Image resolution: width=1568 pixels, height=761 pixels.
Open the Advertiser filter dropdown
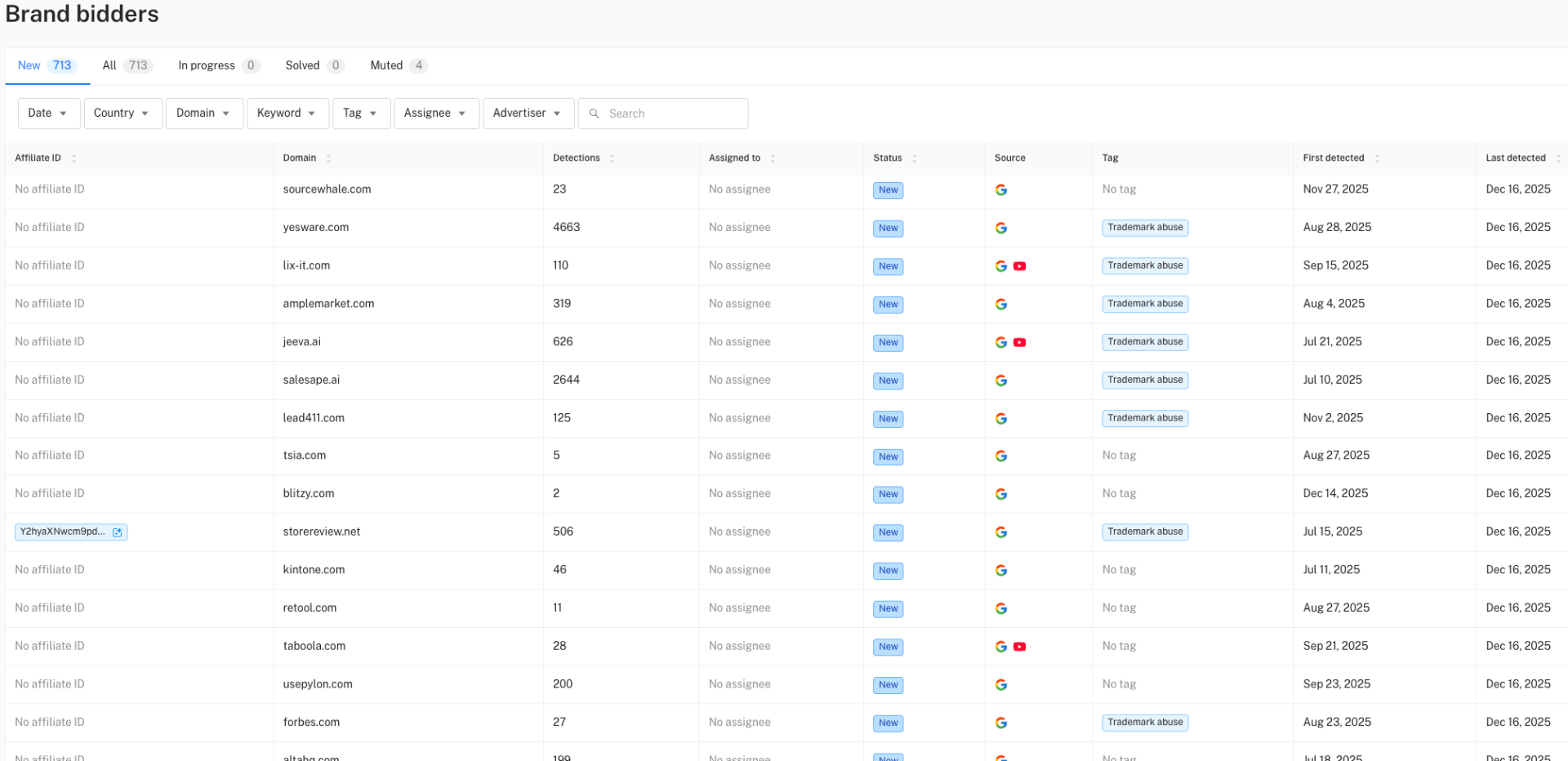528,113
